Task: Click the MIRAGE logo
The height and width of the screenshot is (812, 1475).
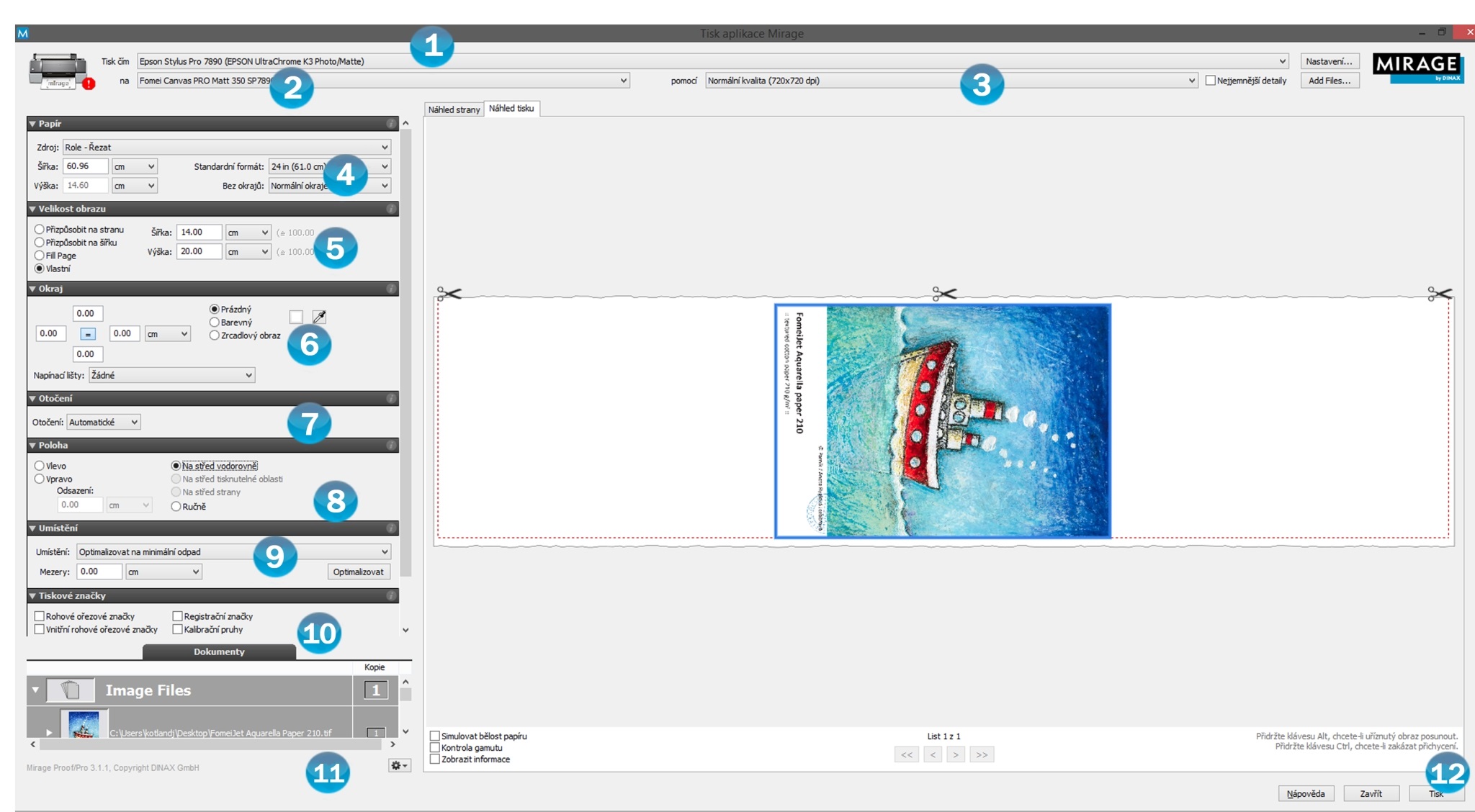Action: coord(1417,68)
